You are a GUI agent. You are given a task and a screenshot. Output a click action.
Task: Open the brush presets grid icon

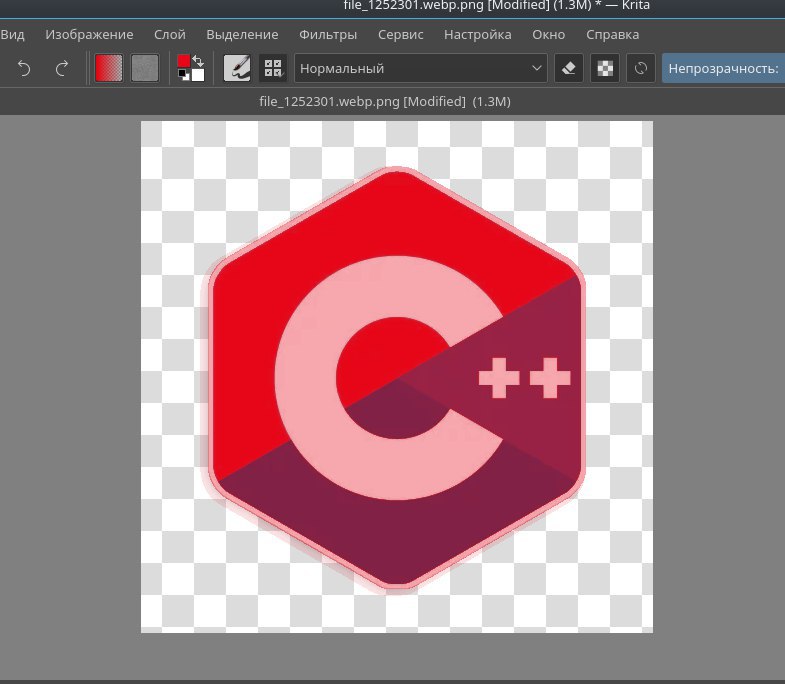point(273,68)
